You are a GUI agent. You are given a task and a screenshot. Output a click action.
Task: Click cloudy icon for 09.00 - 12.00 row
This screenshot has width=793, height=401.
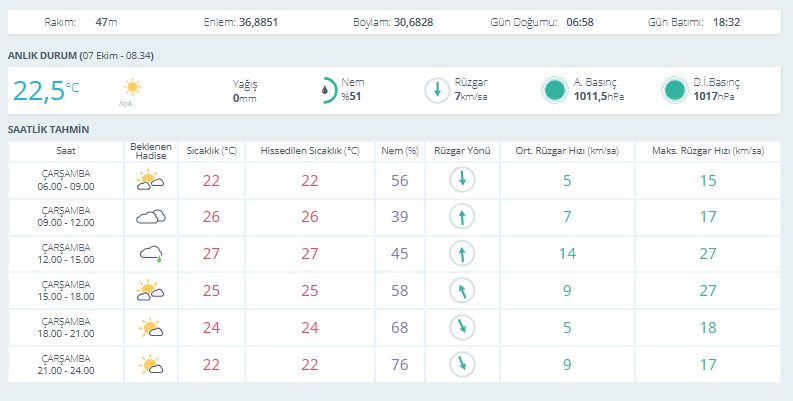(x=151, y=217)
